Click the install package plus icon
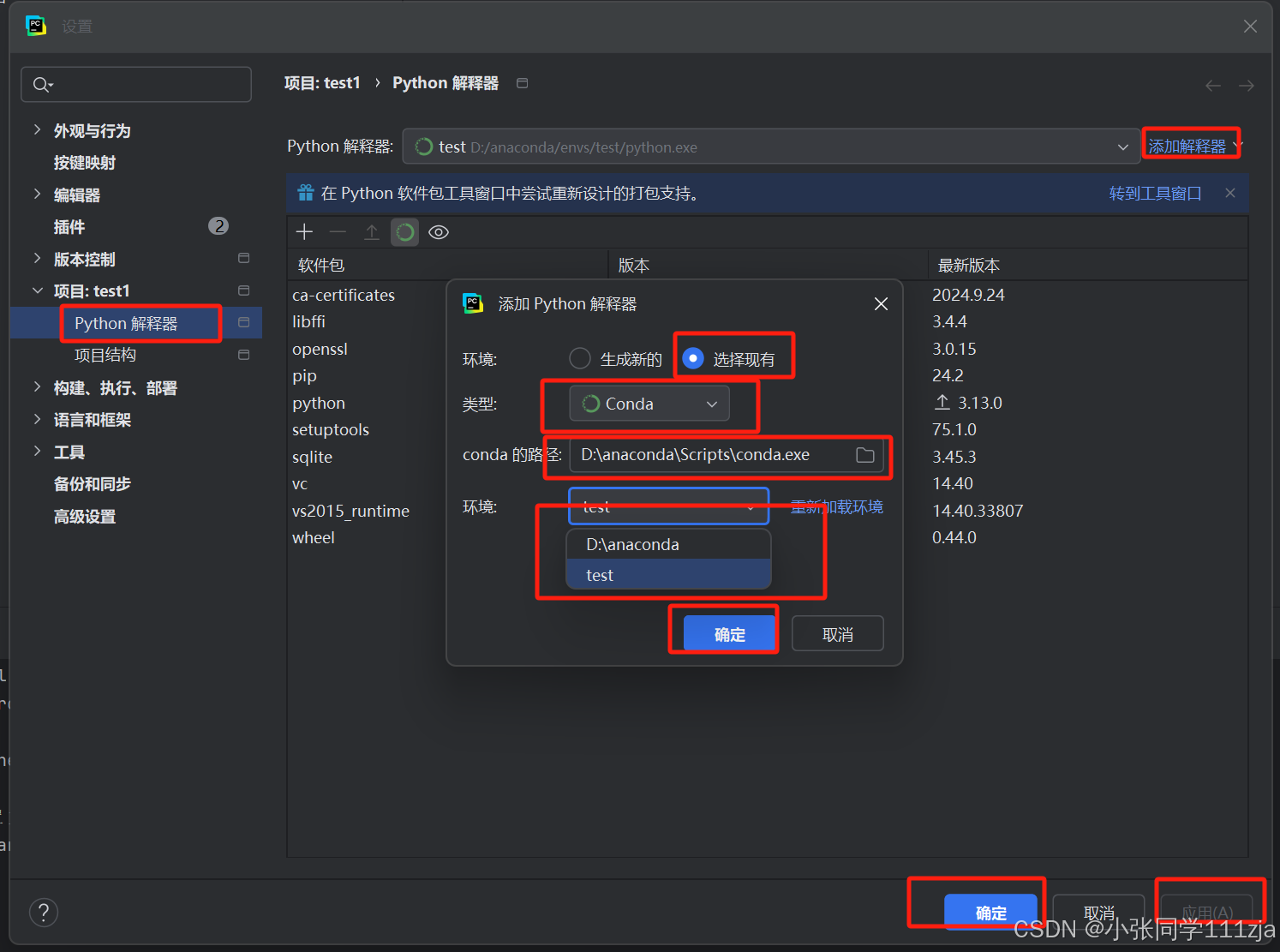The height and width of the screenshot is (952, 1280). [304, 232]
